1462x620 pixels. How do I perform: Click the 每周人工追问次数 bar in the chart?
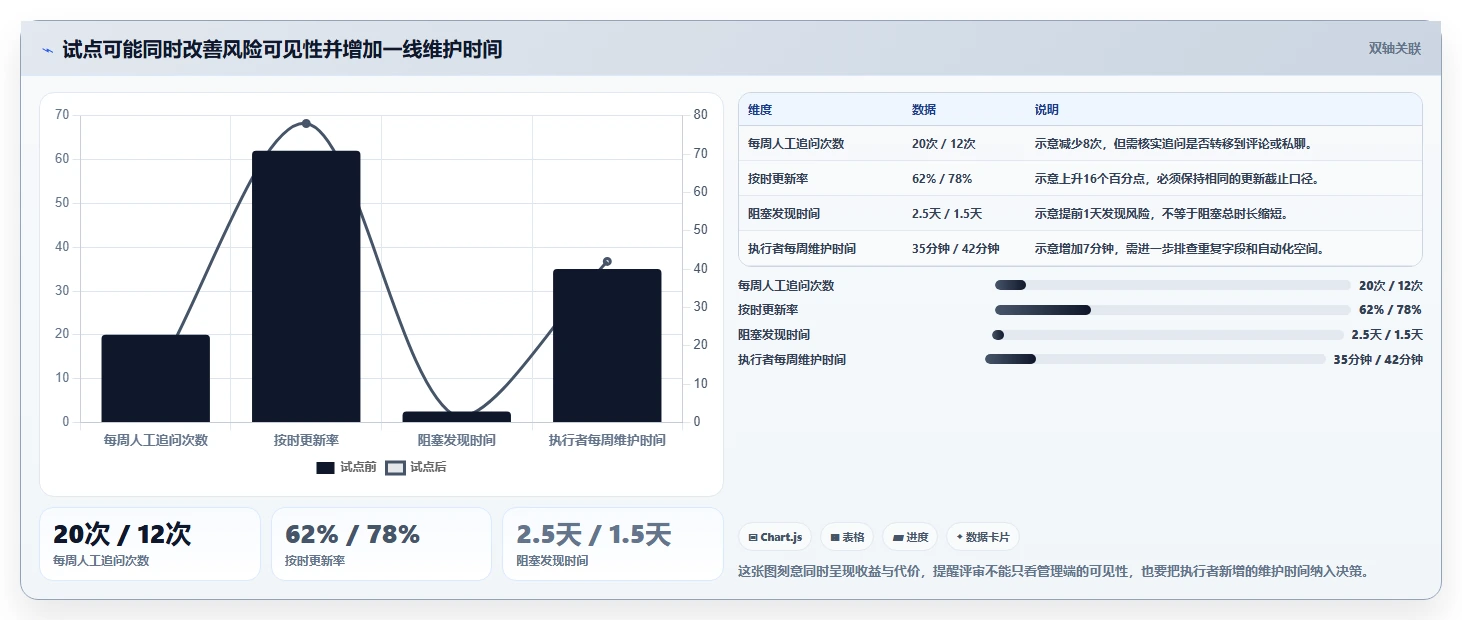(156, 378)
